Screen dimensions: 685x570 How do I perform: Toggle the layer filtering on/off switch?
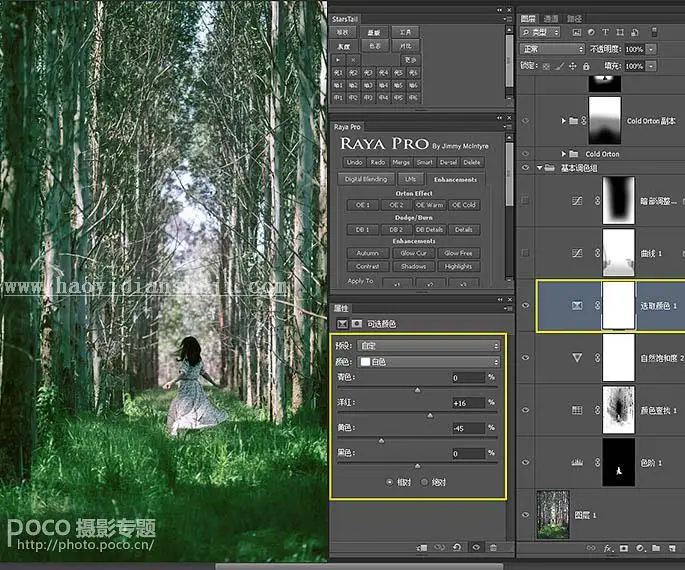pos(654,32)
